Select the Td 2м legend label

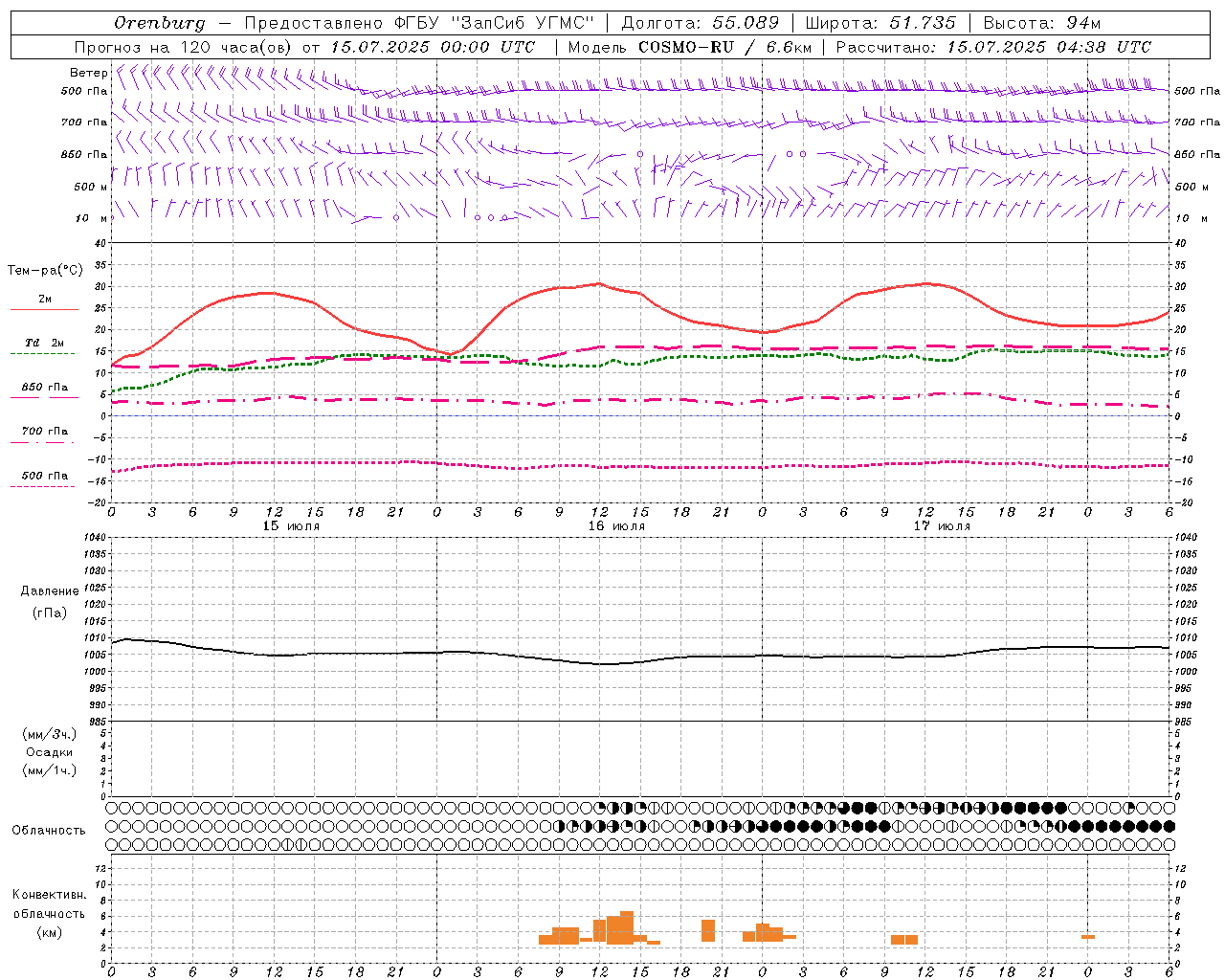(x=45, y=343)
